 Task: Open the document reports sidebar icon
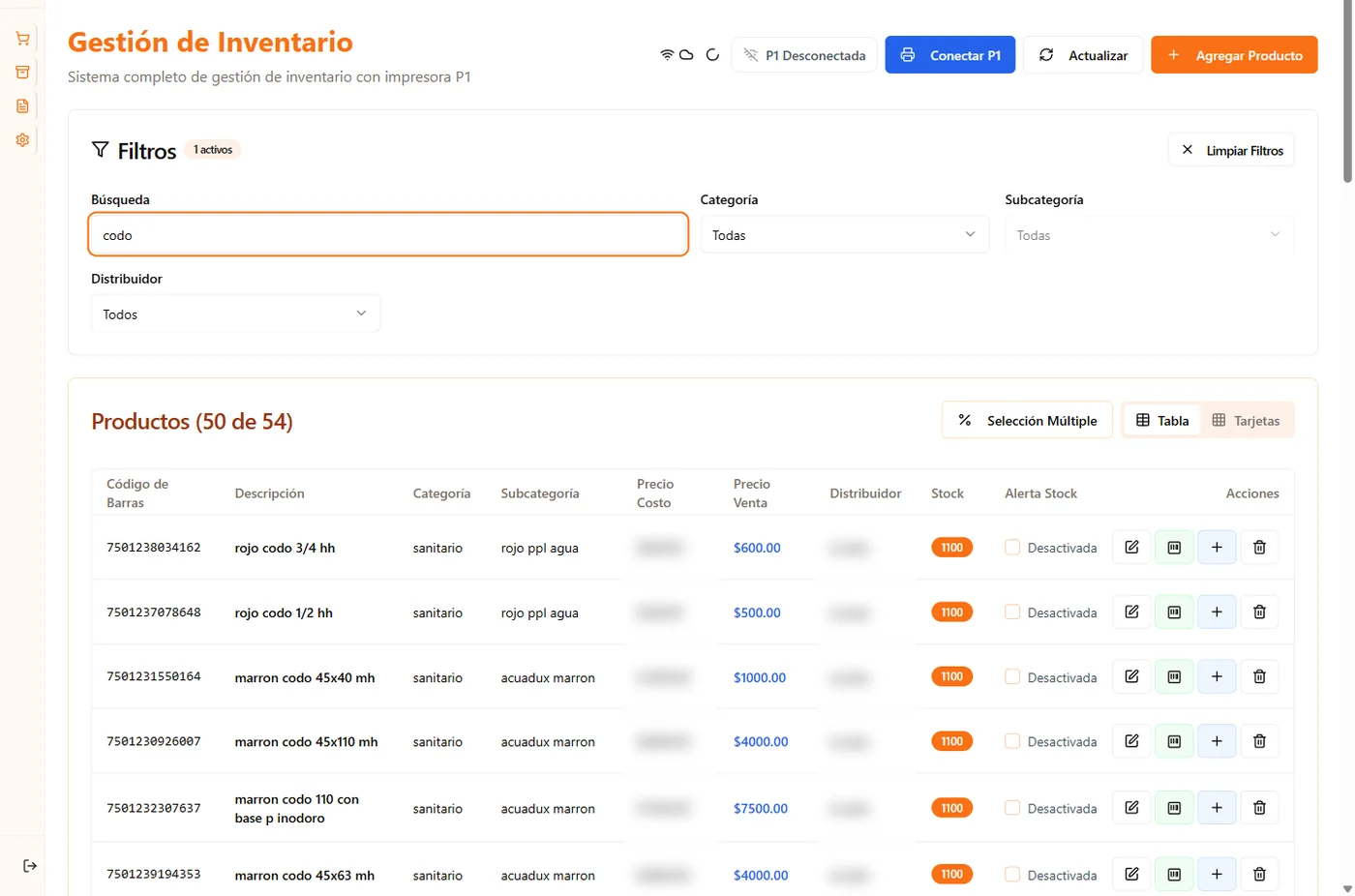(22, 106)
